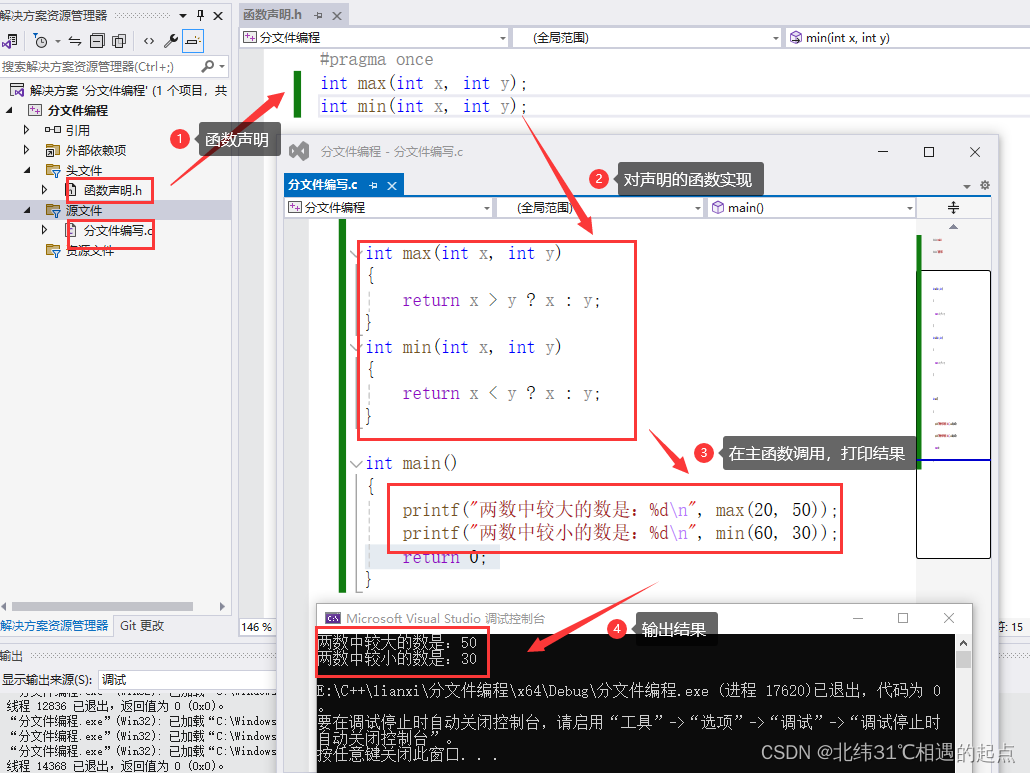This screenshot has height=773, width=1030.
Task: Expand the 引用 references node
Action: [26, 130]
